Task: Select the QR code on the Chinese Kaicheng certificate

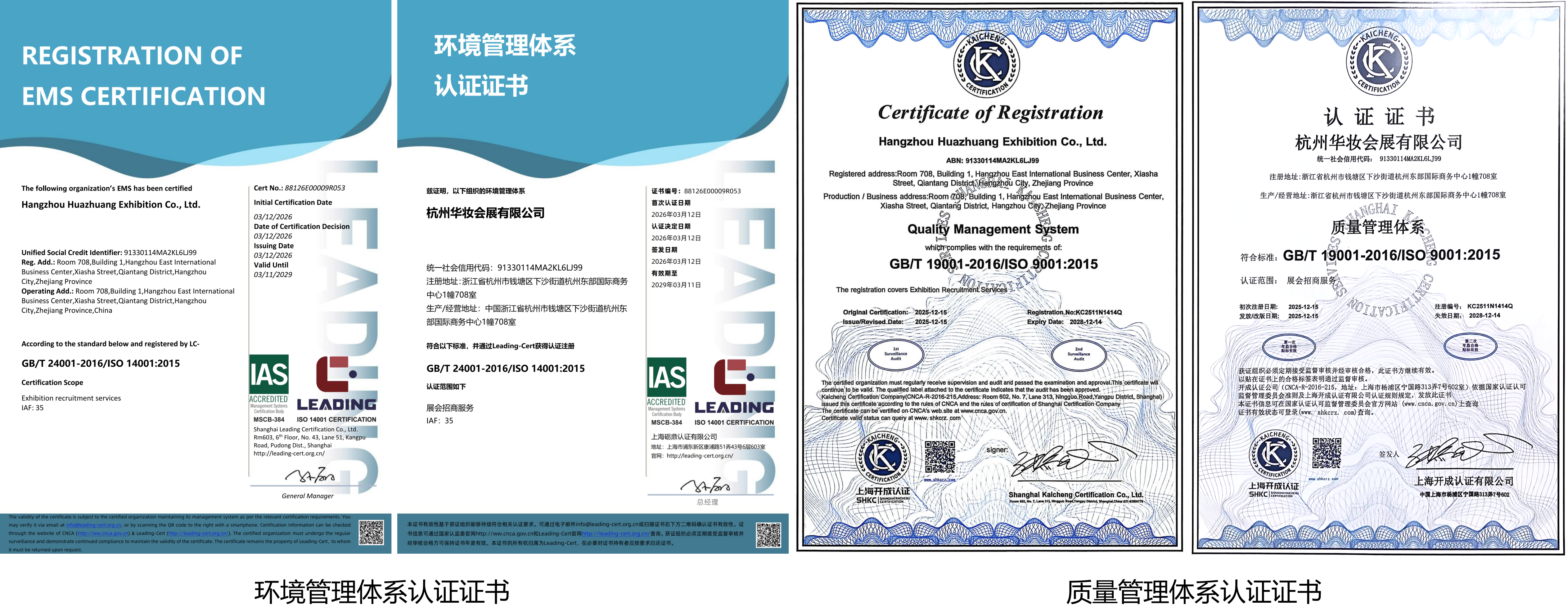Action: click(1327, 453)
